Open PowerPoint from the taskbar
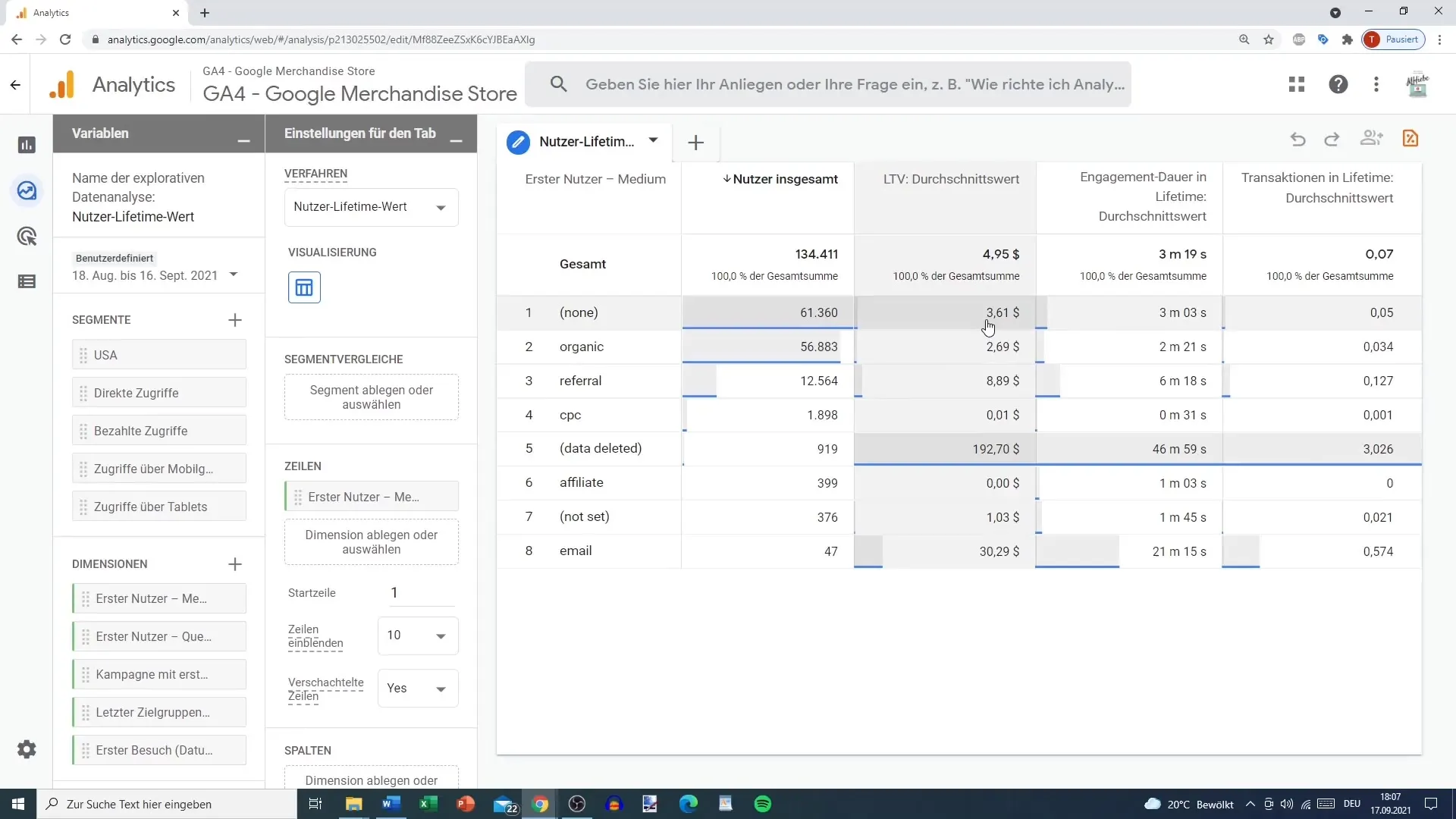The height and width of the screenshot is (819, 1456). pyautogui.click(x=466, y=804)
